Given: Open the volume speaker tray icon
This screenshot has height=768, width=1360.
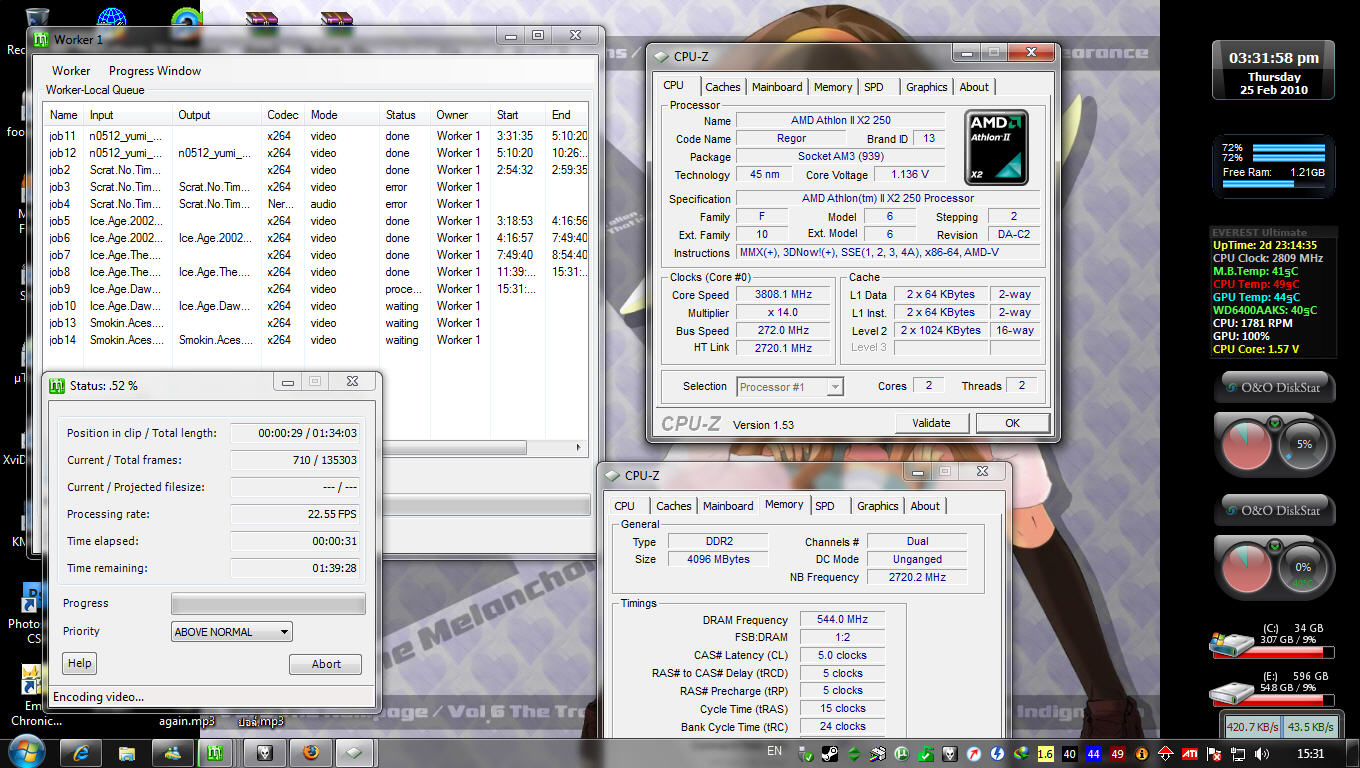Looking at the screenshot, I should pos(1262,753).
